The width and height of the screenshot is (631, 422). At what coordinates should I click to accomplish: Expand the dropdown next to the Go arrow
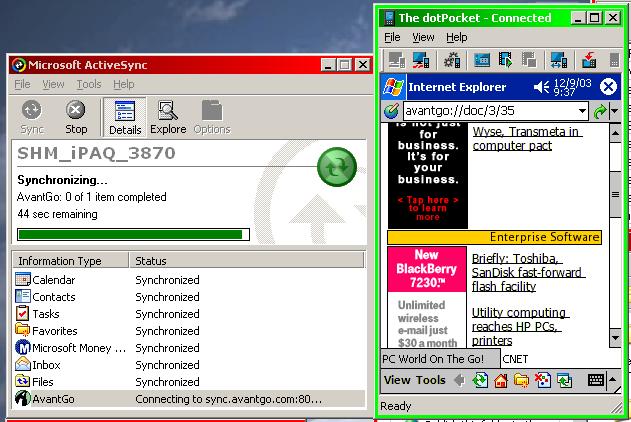coord(615,111)
